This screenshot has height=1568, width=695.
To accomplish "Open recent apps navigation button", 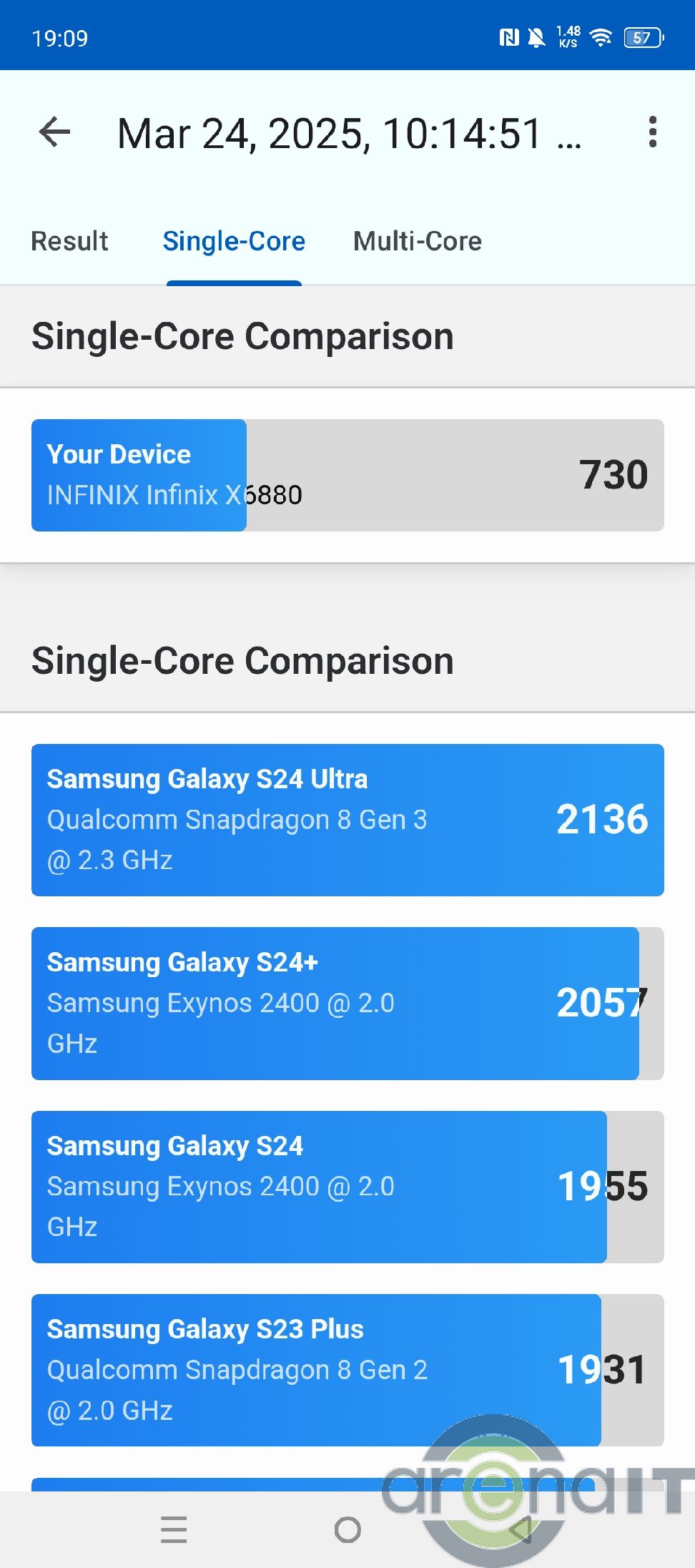I will tap(174, 1529).
